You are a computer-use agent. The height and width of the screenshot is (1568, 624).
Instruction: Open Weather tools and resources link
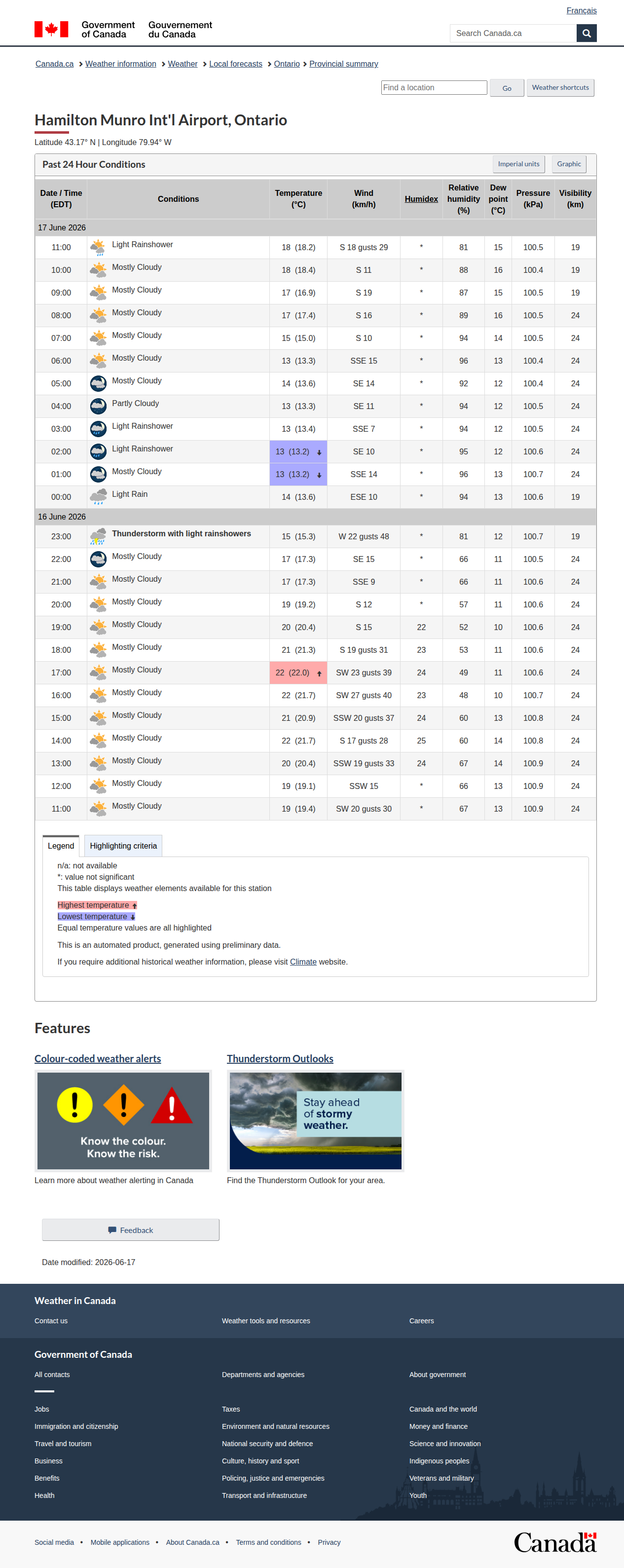266,1321
